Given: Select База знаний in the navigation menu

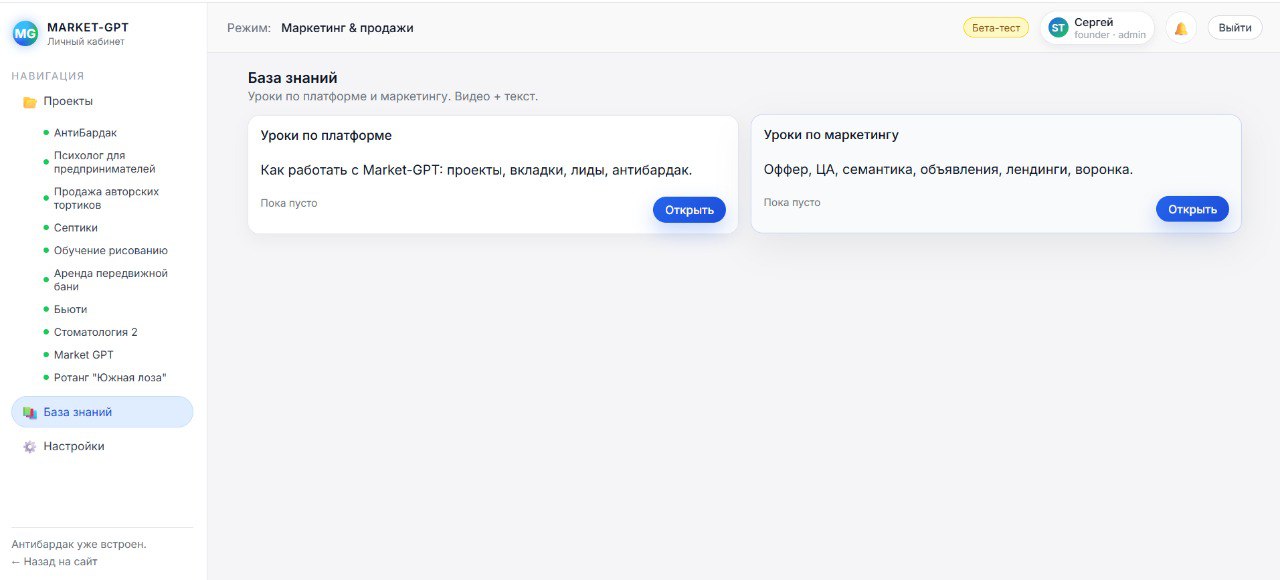Looking at the screenshot, I should click(77, 411).
